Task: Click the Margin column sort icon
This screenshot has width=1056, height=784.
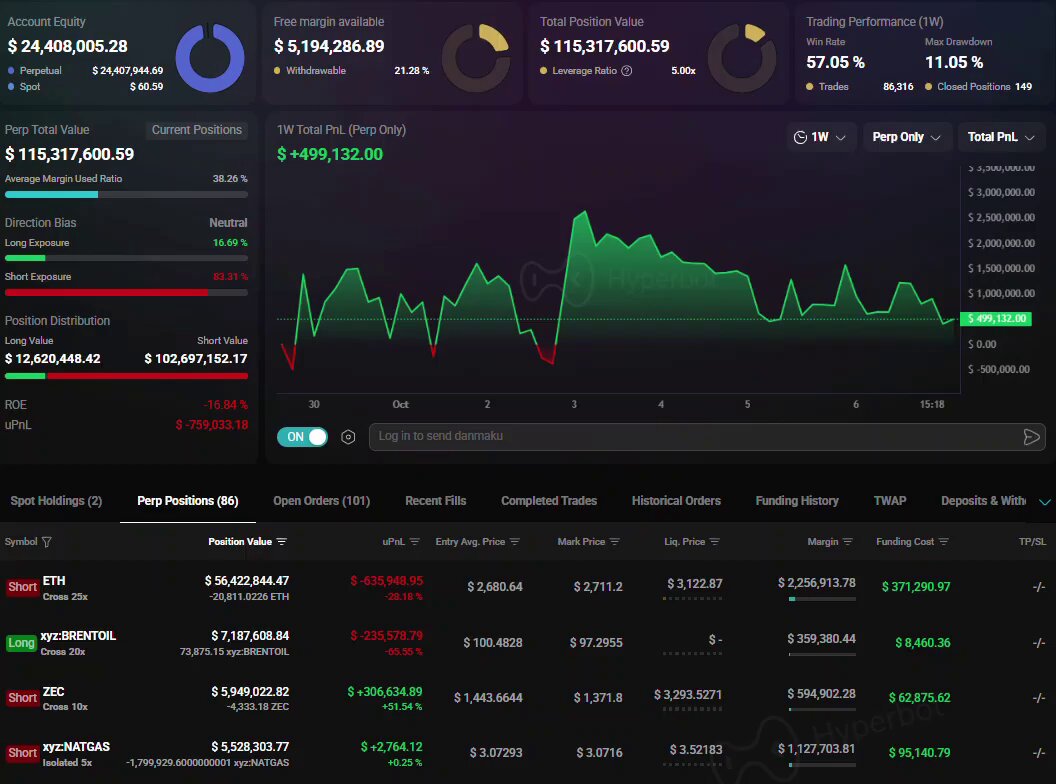Action: (x=848, y=542)
